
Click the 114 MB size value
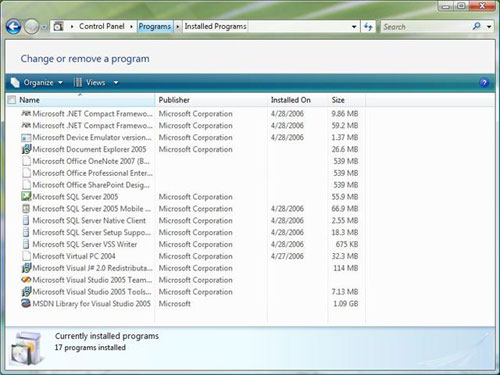346,268
